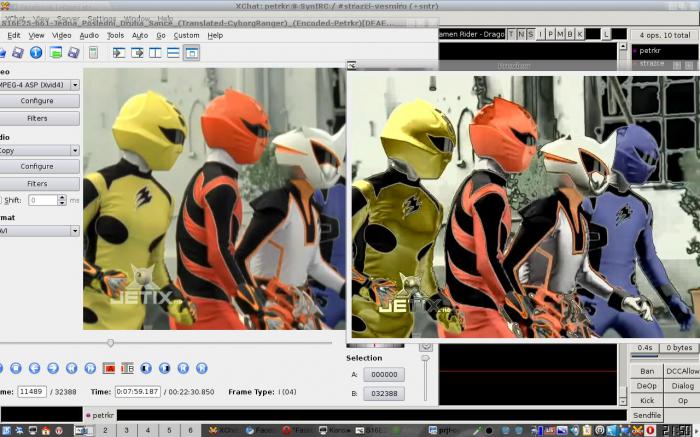
Task: Open the Edit menu
Action: coord(13,35)
